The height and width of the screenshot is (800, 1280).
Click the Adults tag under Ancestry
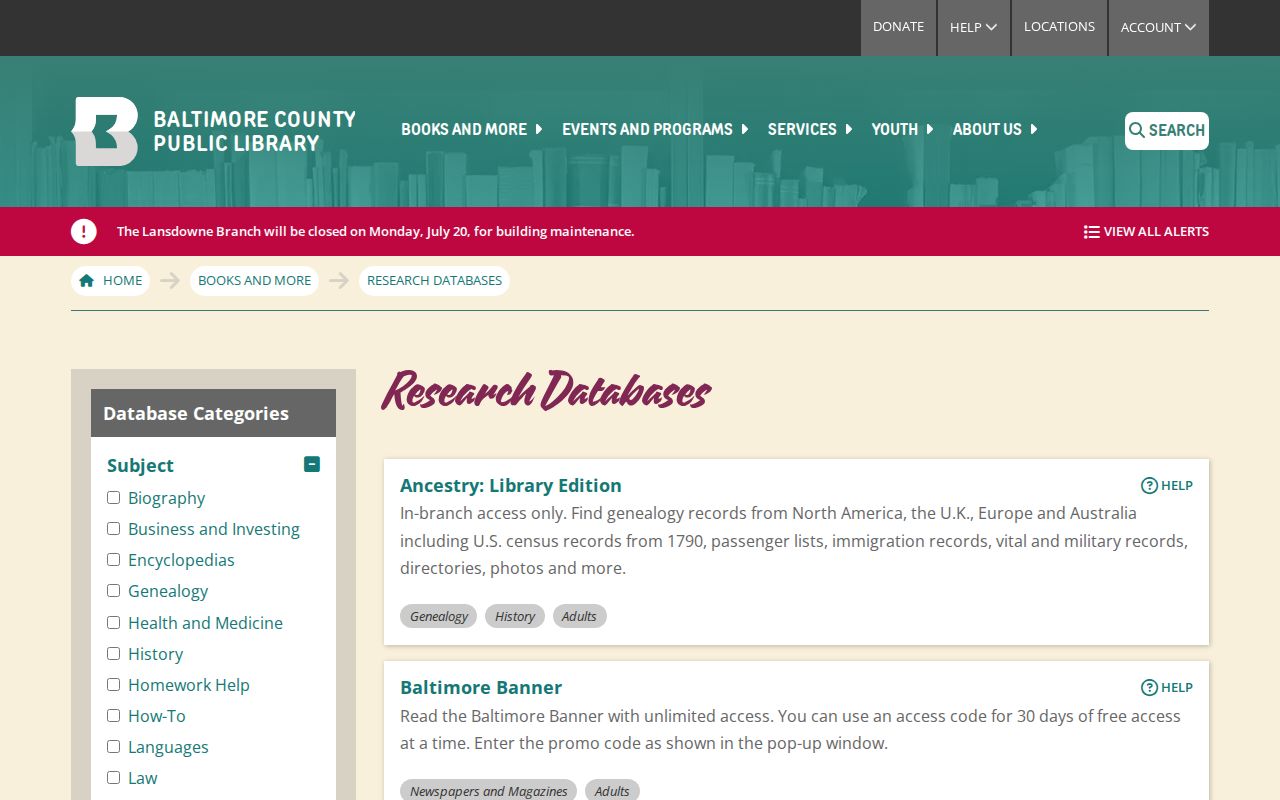tap(579, 616)
